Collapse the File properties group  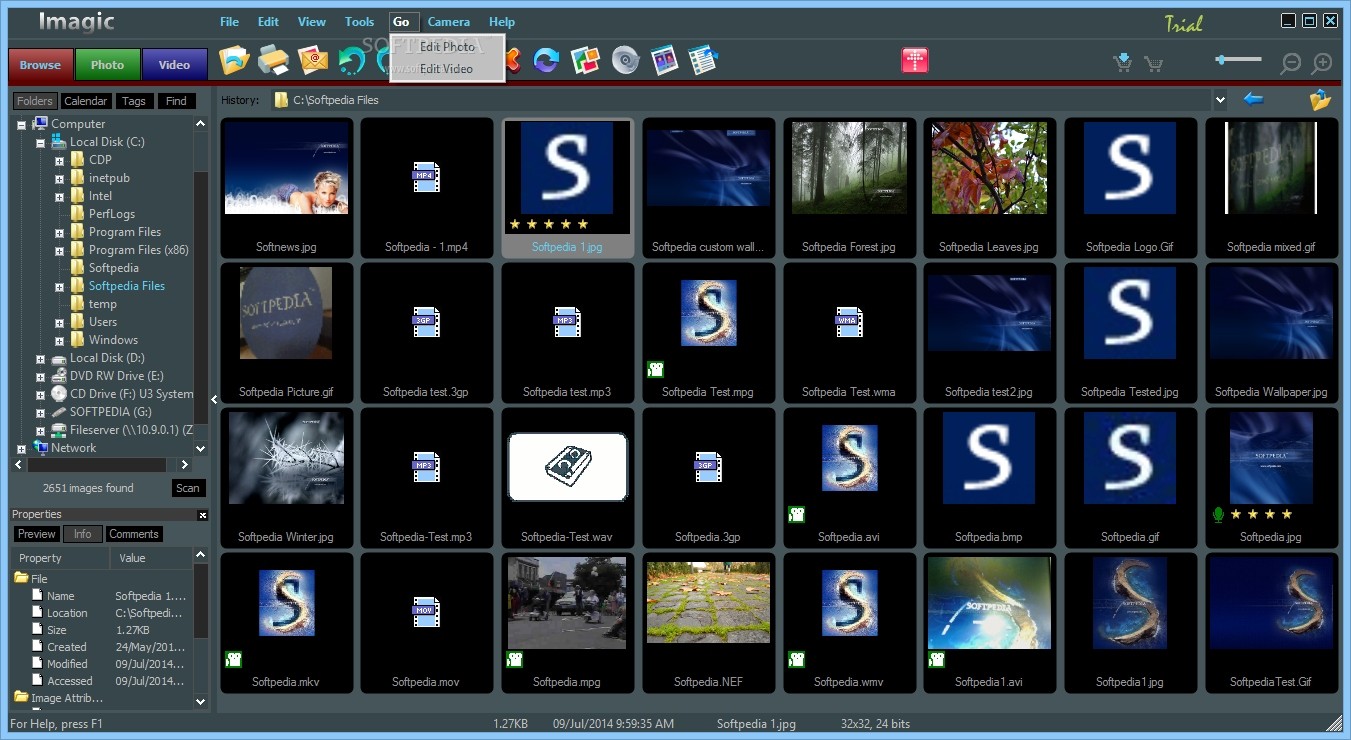pyautogui.click(x=22, y=578)
